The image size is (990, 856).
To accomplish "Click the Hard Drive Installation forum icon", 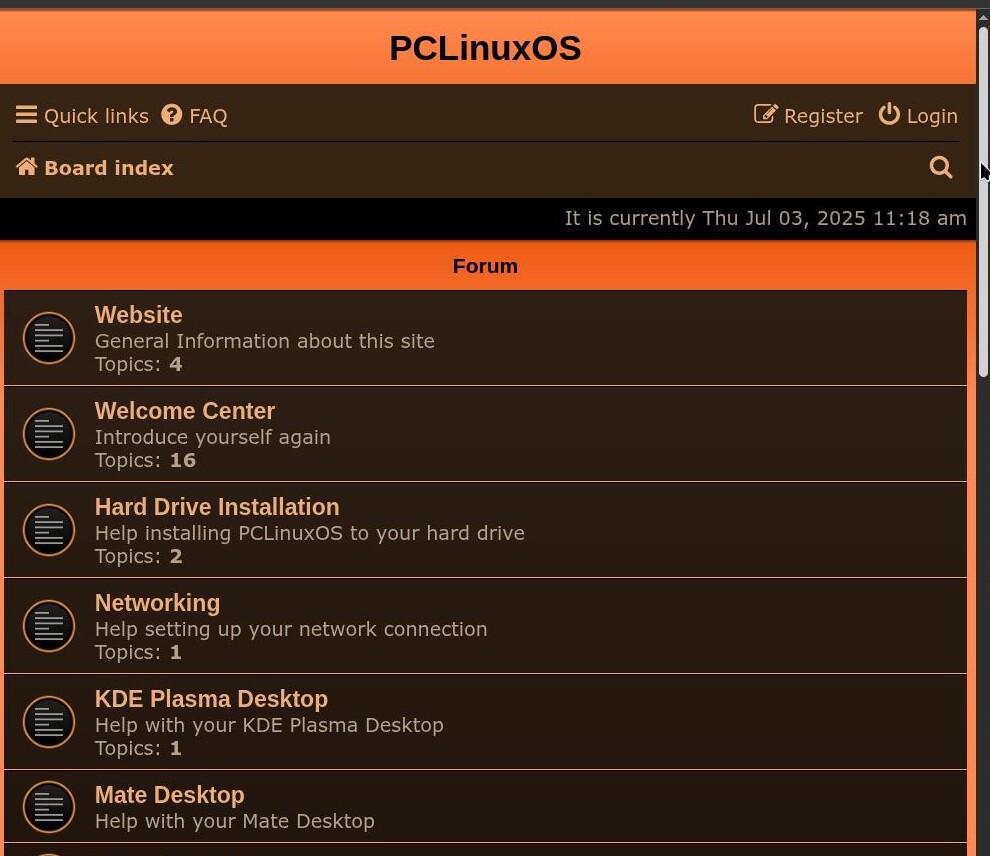I will point(49,530).
